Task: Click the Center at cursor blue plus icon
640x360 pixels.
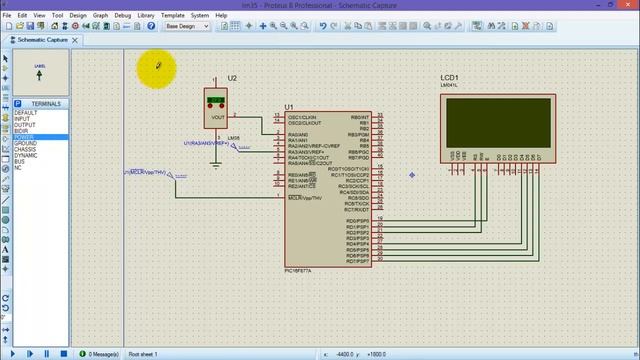Action: tap(263, 26)
